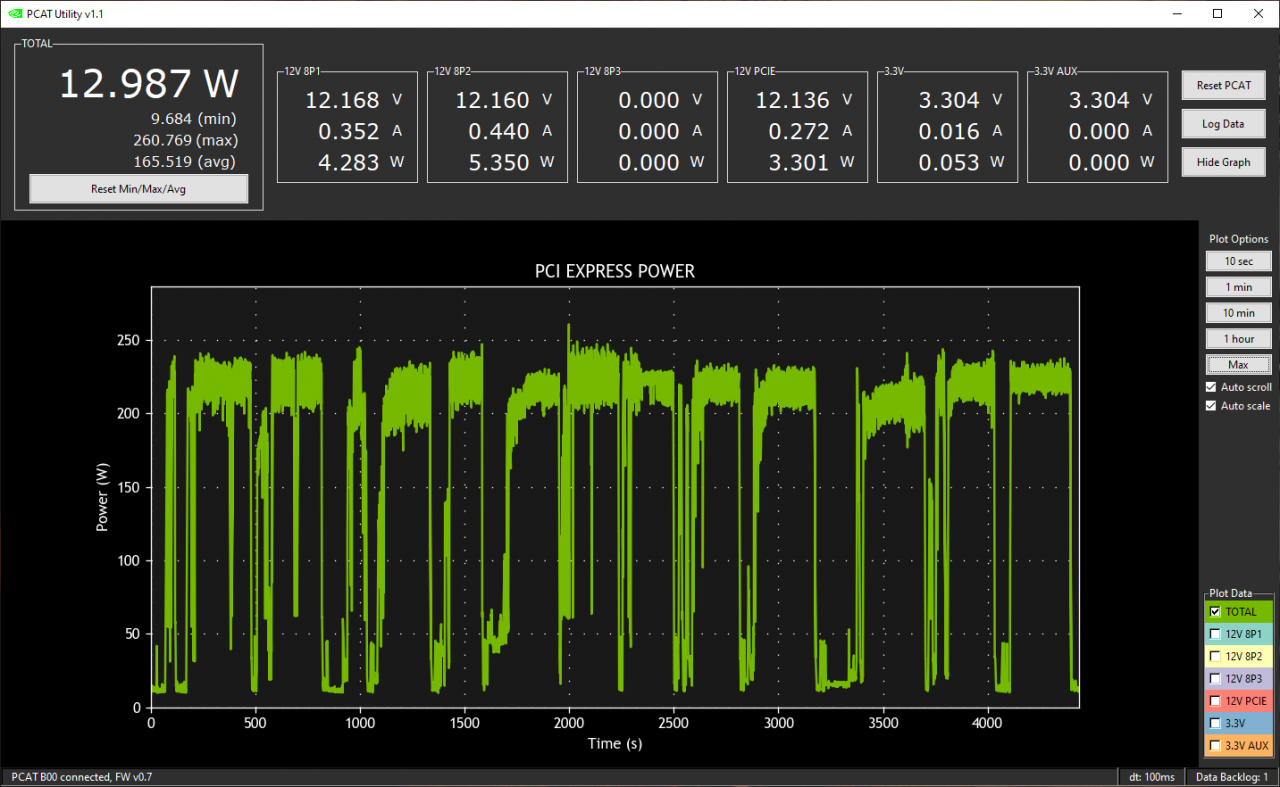Disable the Auto scale checkbox
1280x787 pixels.
point(1212,406)
